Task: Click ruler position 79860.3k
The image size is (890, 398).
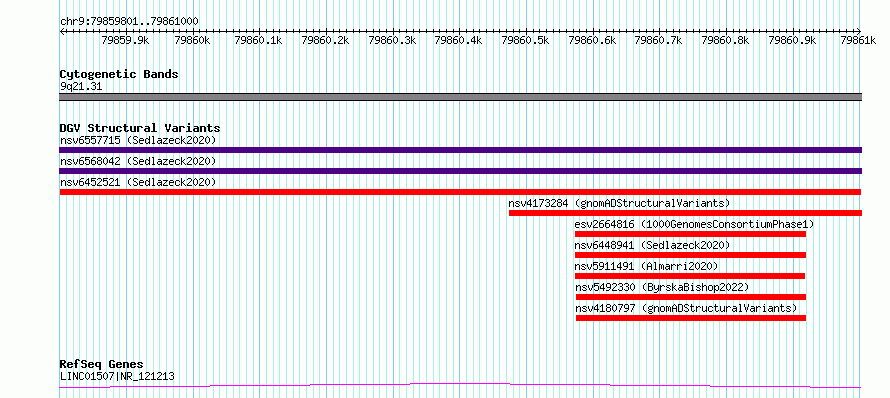Action: point(393,40)
